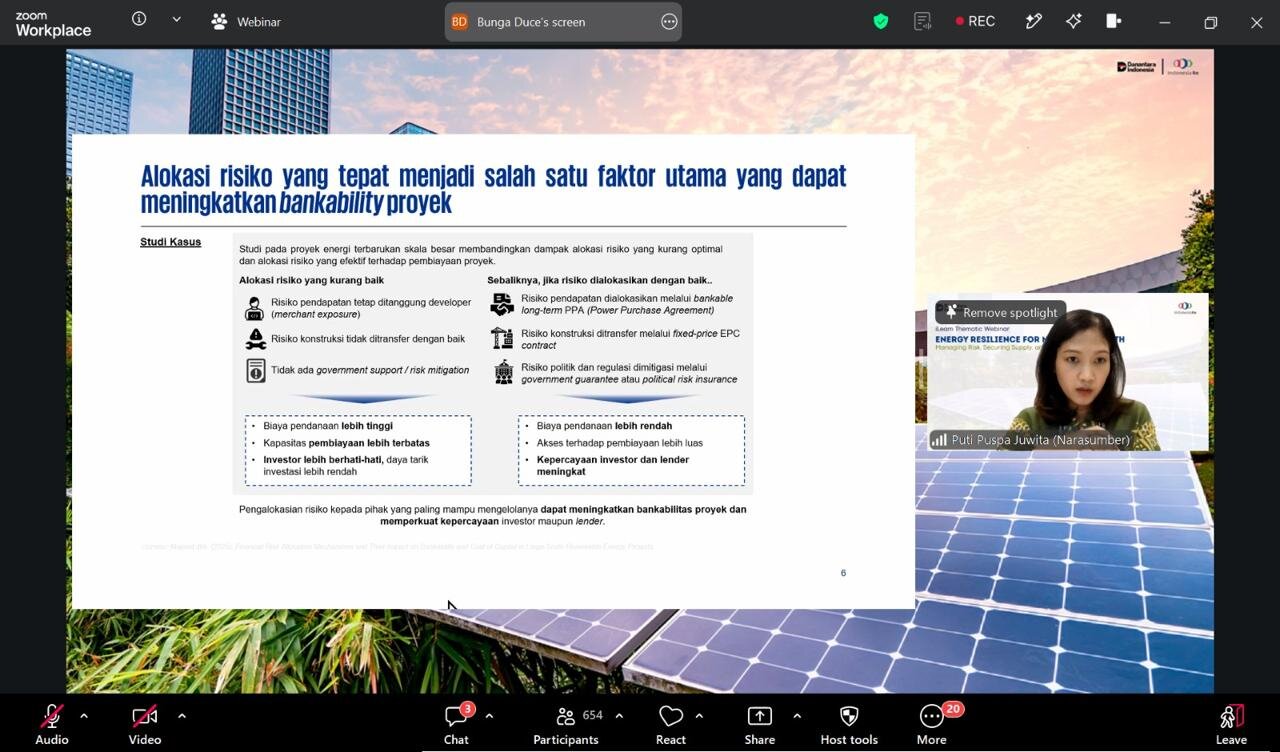Screen dimensions: 1280x752
Task: Open the Participants list
Action: [566, 724]
